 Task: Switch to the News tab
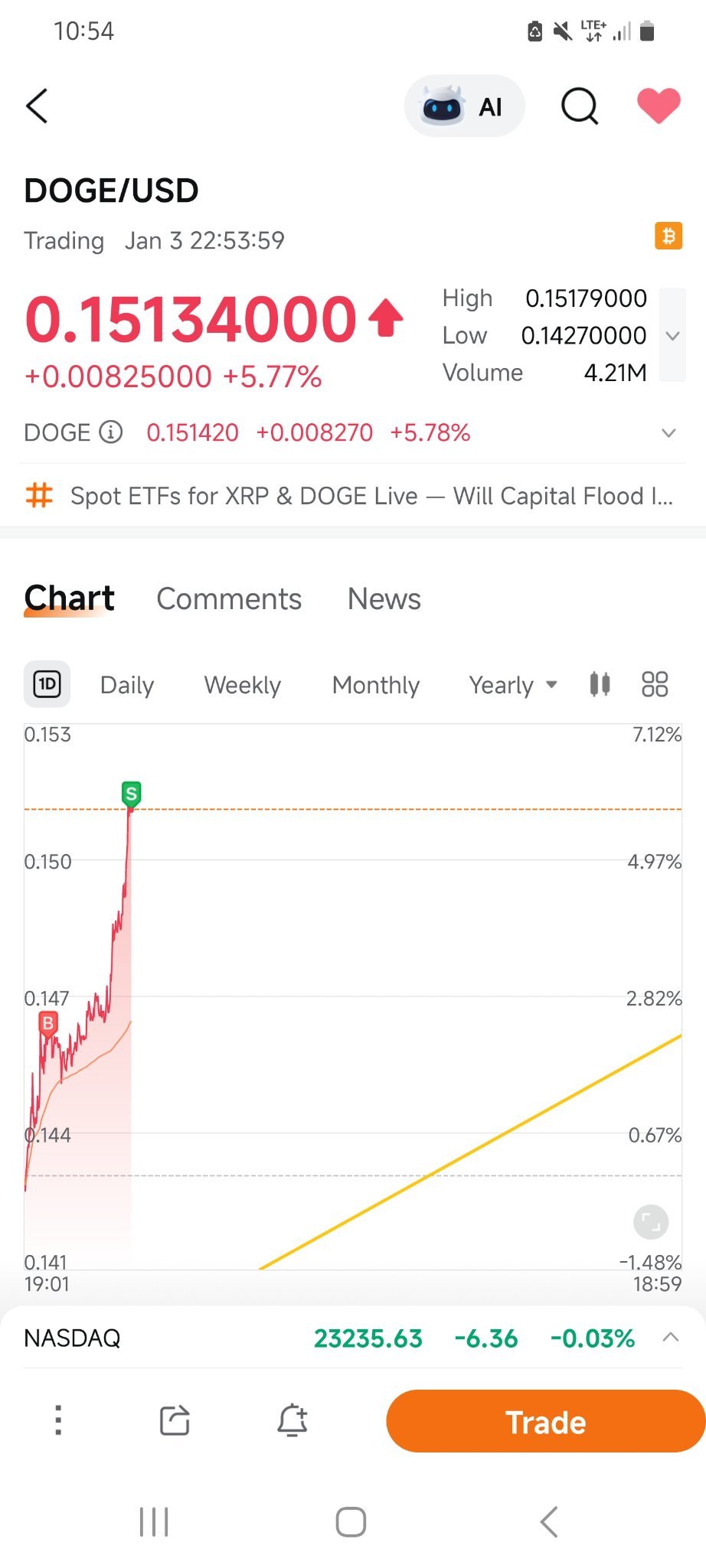click(384, 599)
